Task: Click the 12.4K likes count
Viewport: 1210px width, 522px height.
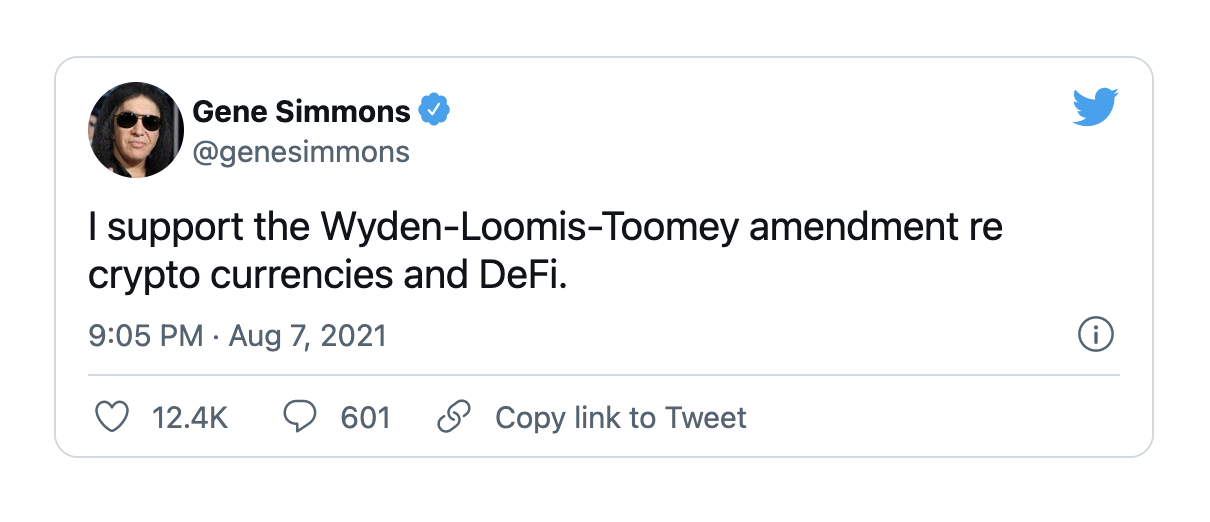Action: pyautogui.click(x=190, y=417)
